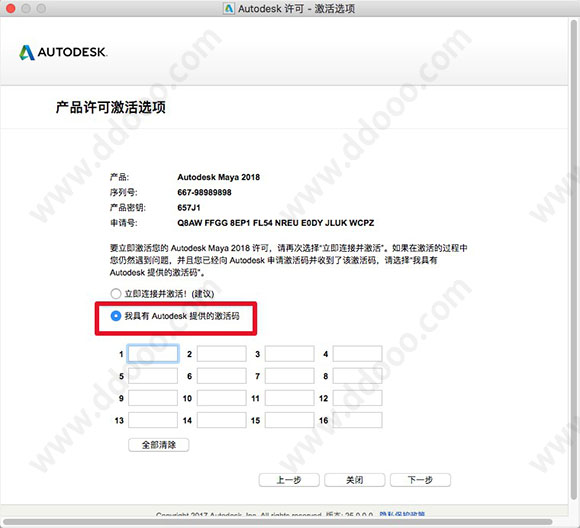The width and height of the screenshot is (580, 528).
Task: Click the product key 657J1
Action: tap(189, 208)
